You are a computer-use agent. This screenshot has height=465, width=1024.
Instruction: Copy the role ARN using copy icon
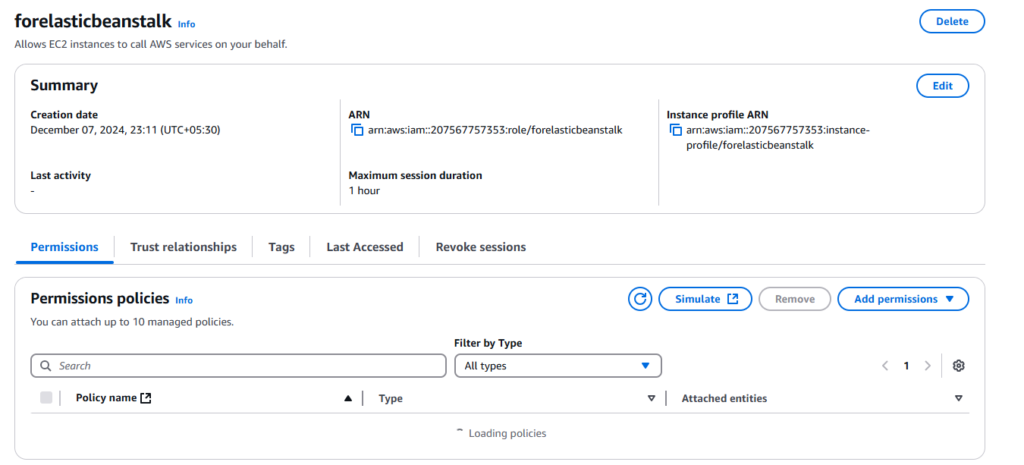(356, 130)
